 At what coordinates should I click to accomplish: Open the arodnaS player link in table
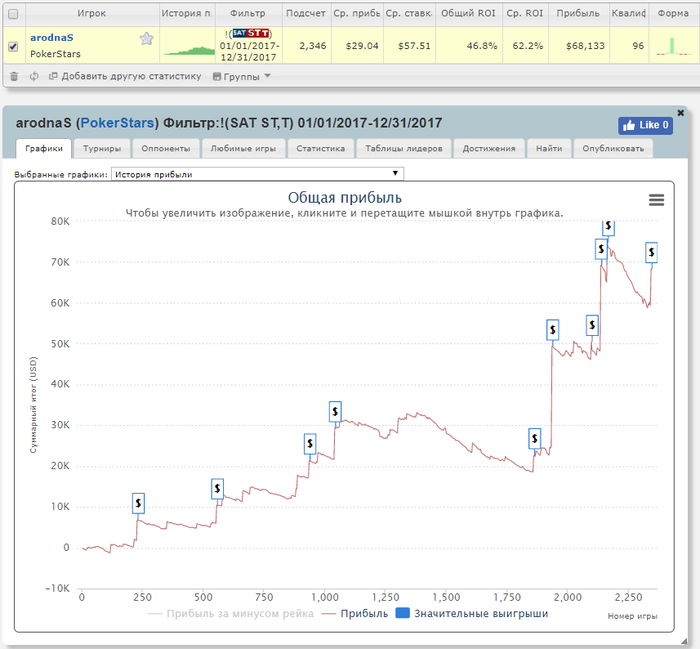click(52, 38)
